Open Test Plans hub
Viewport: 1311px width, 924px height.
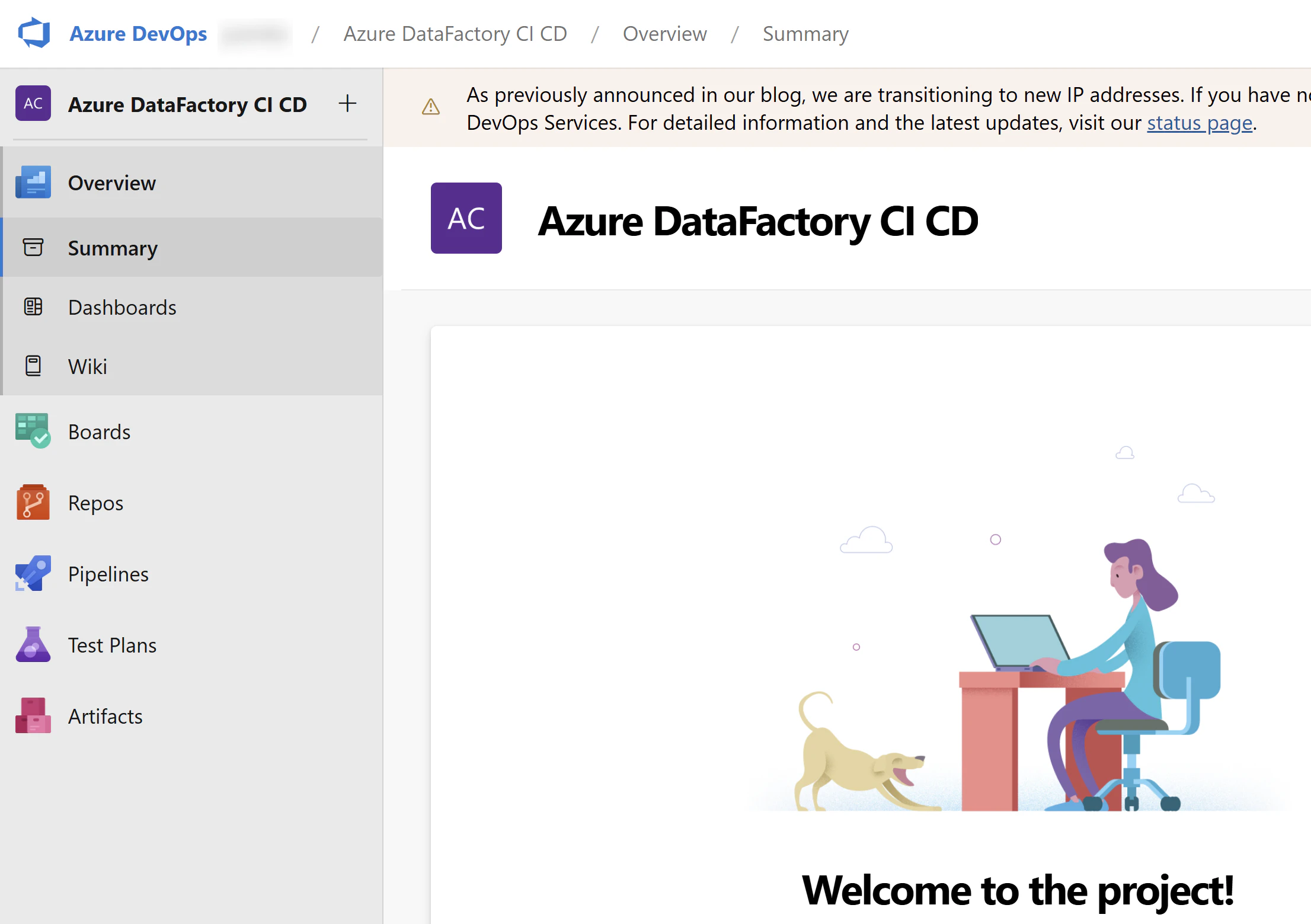point(193,645)
